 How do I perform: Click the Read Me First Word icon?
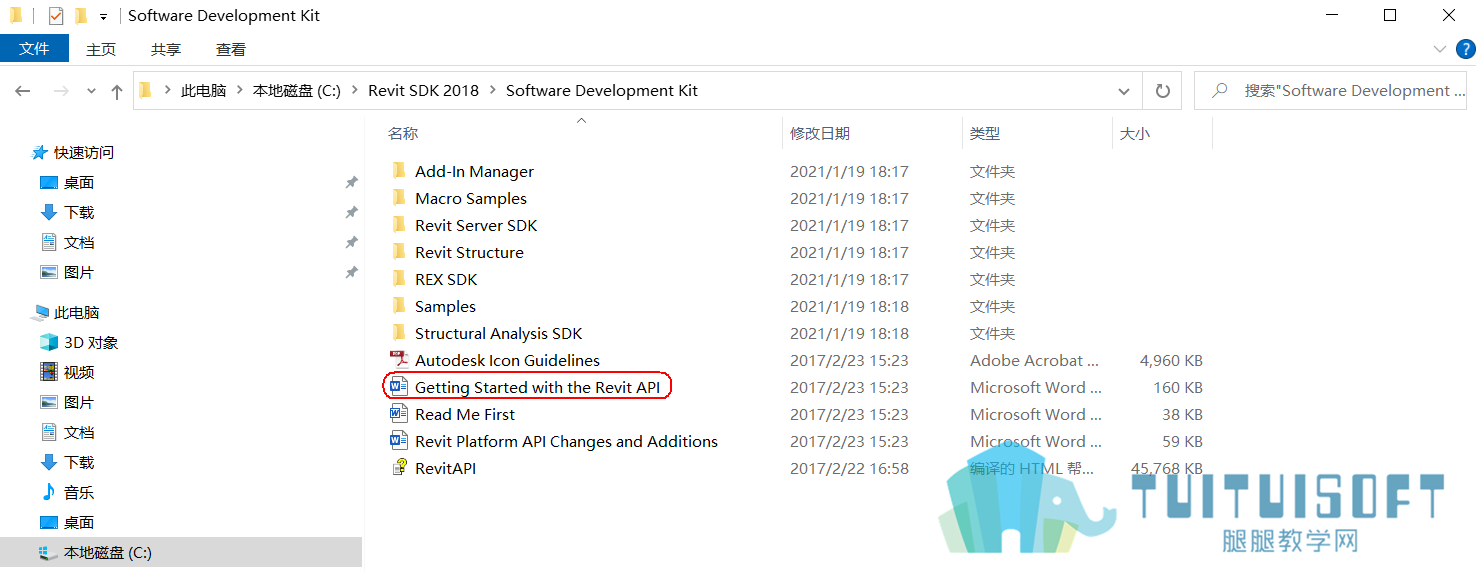click(x=399, y=414)
